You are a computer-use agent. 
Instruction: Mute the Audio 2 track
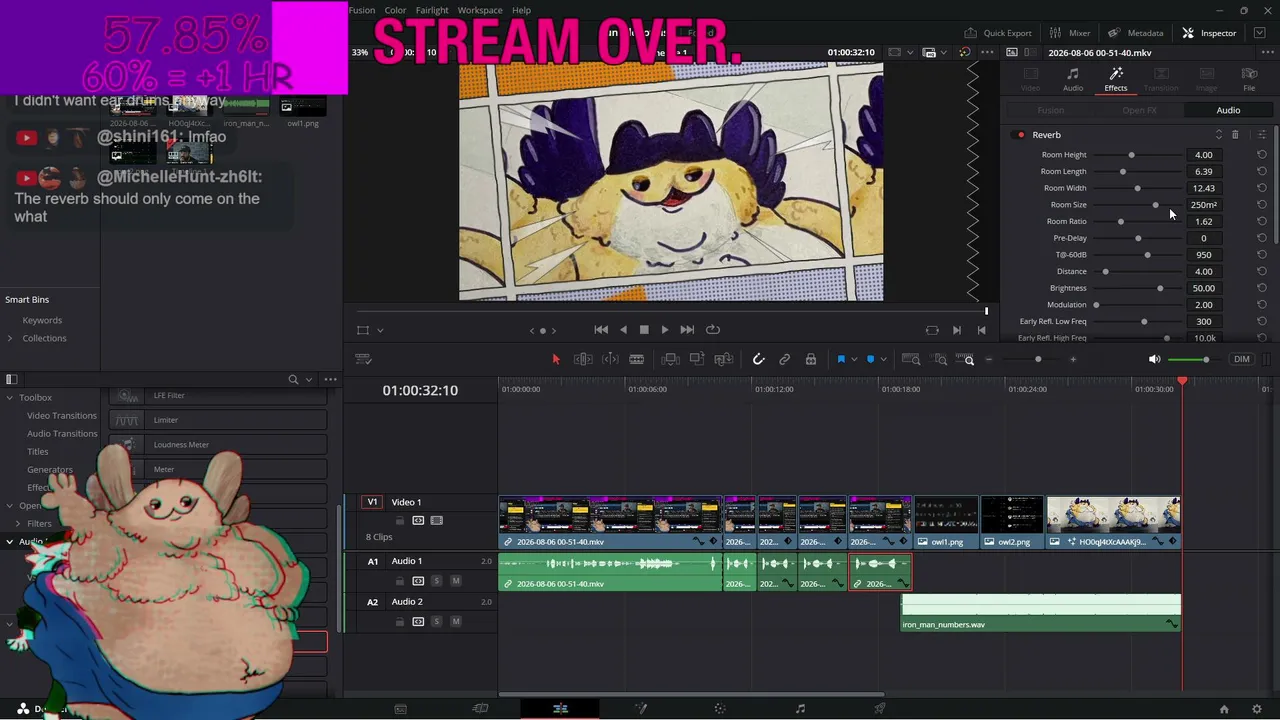pos(456,622)
